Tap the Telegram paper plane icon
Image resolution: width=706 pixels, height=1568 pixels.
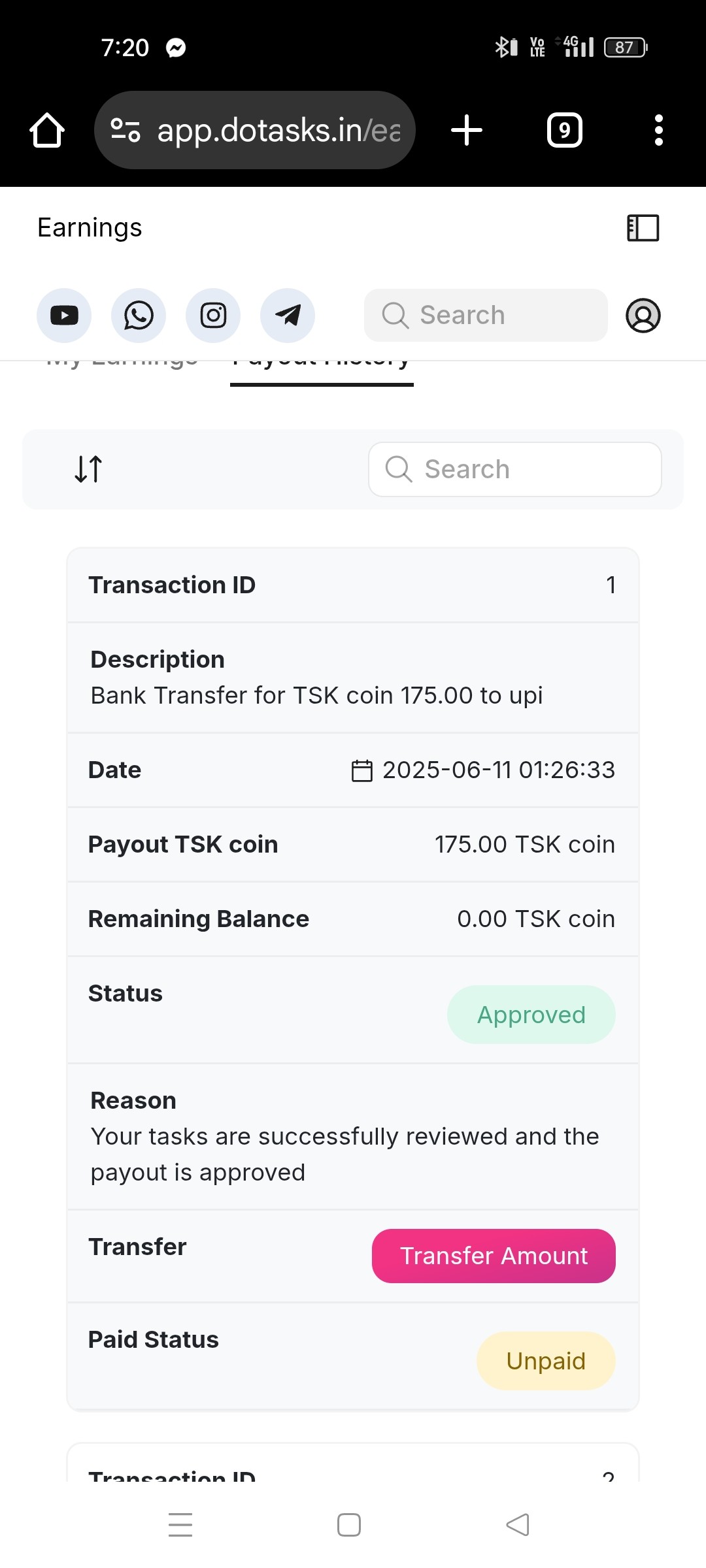(x=288, y=316)
